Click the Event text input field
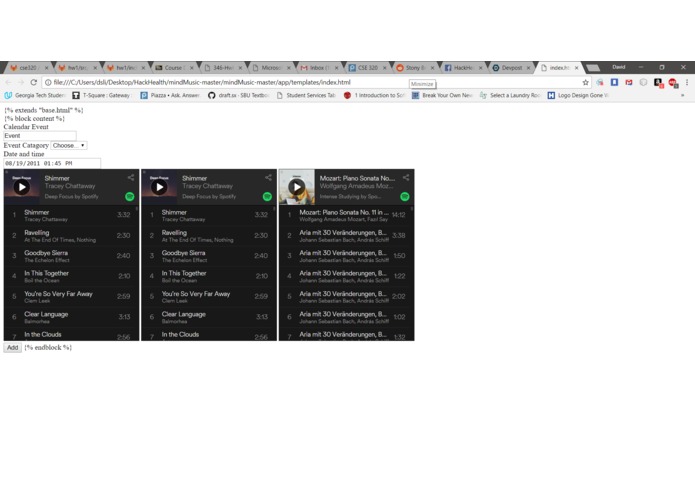This screenshot has width=695, height=494. pos(40,136)
